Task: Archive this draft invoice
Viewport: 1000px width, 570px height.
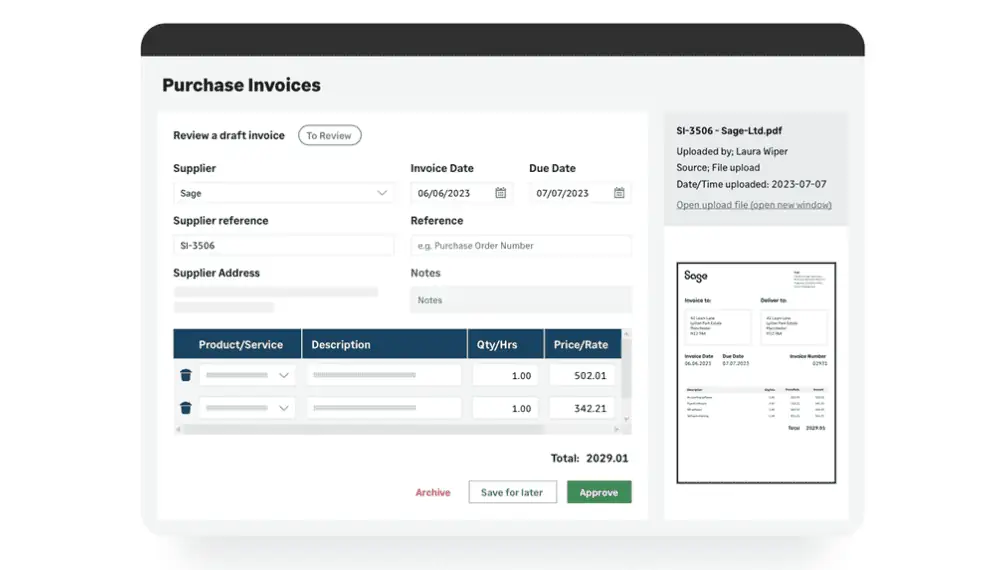Action: click(x=433, y=492)
